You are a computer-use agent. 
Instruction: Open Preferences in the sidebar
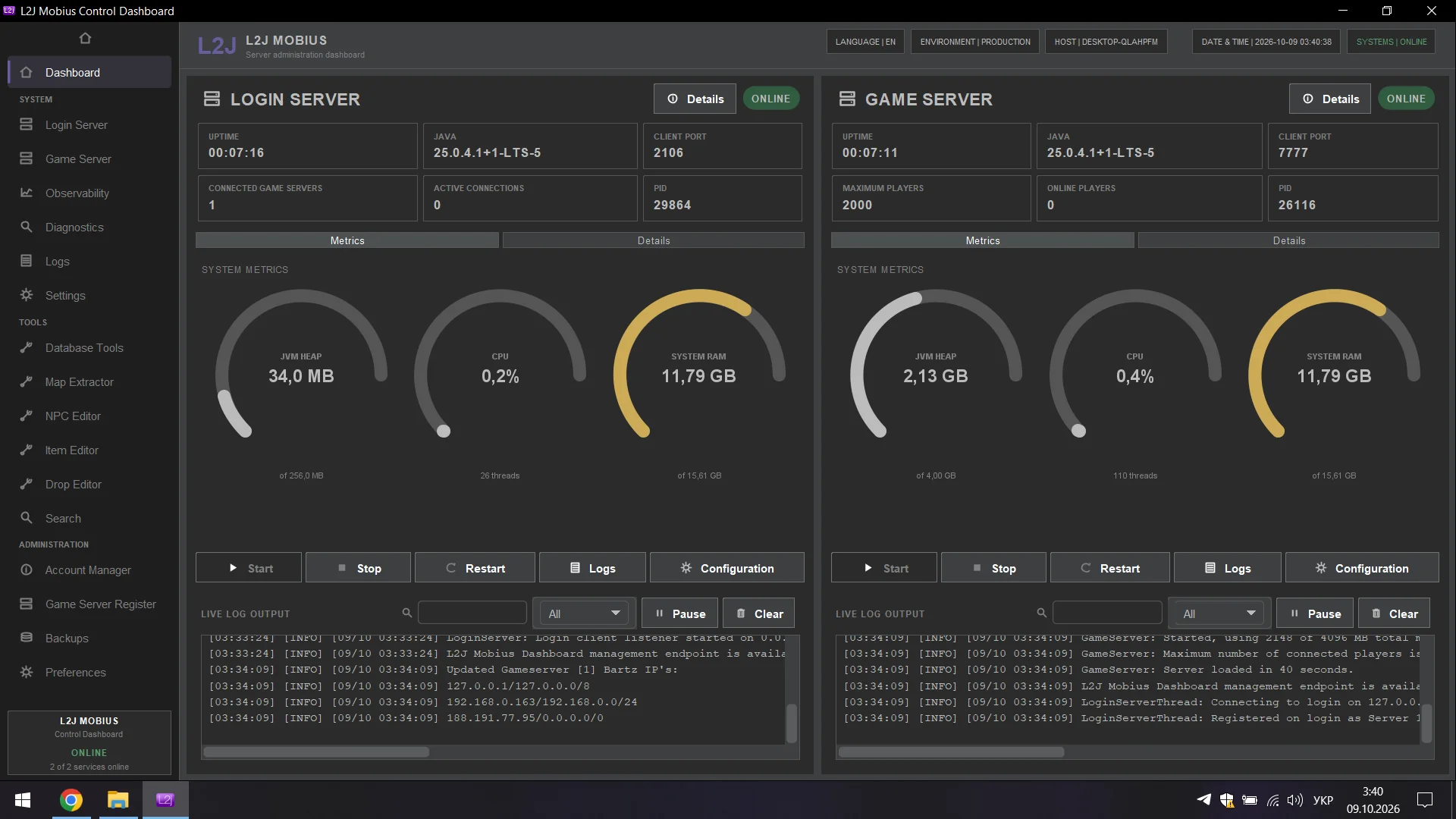click(x=89, y=673)
